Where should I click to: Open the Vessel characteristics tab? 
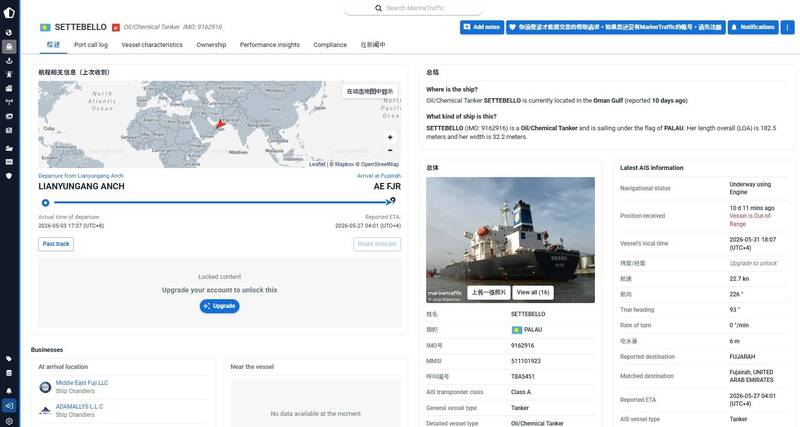[x=152, y=45]
